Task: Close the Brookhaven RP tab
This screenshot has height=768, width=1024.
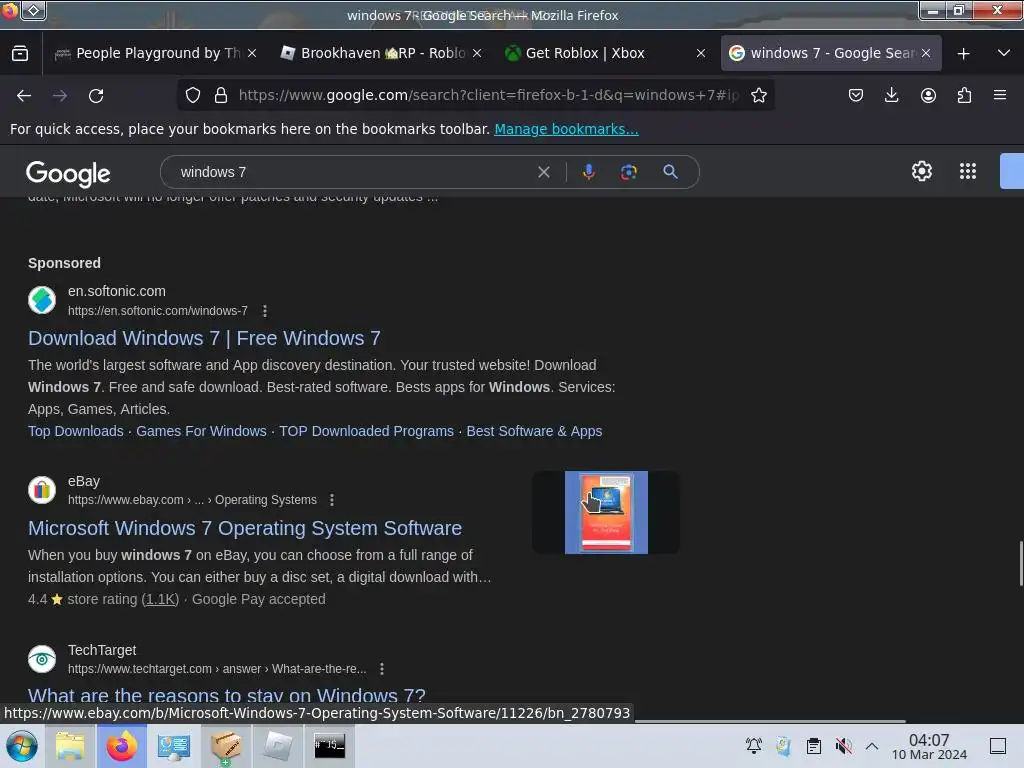Action: (x=477, y=54)
